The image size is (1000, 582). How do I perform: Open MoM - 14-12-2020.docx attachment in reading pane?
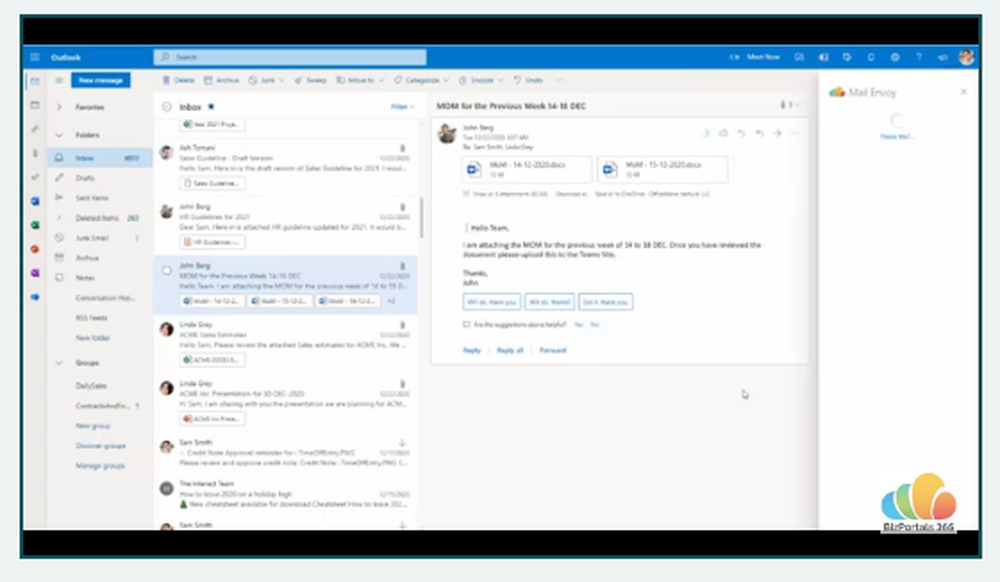pos(526,169)
